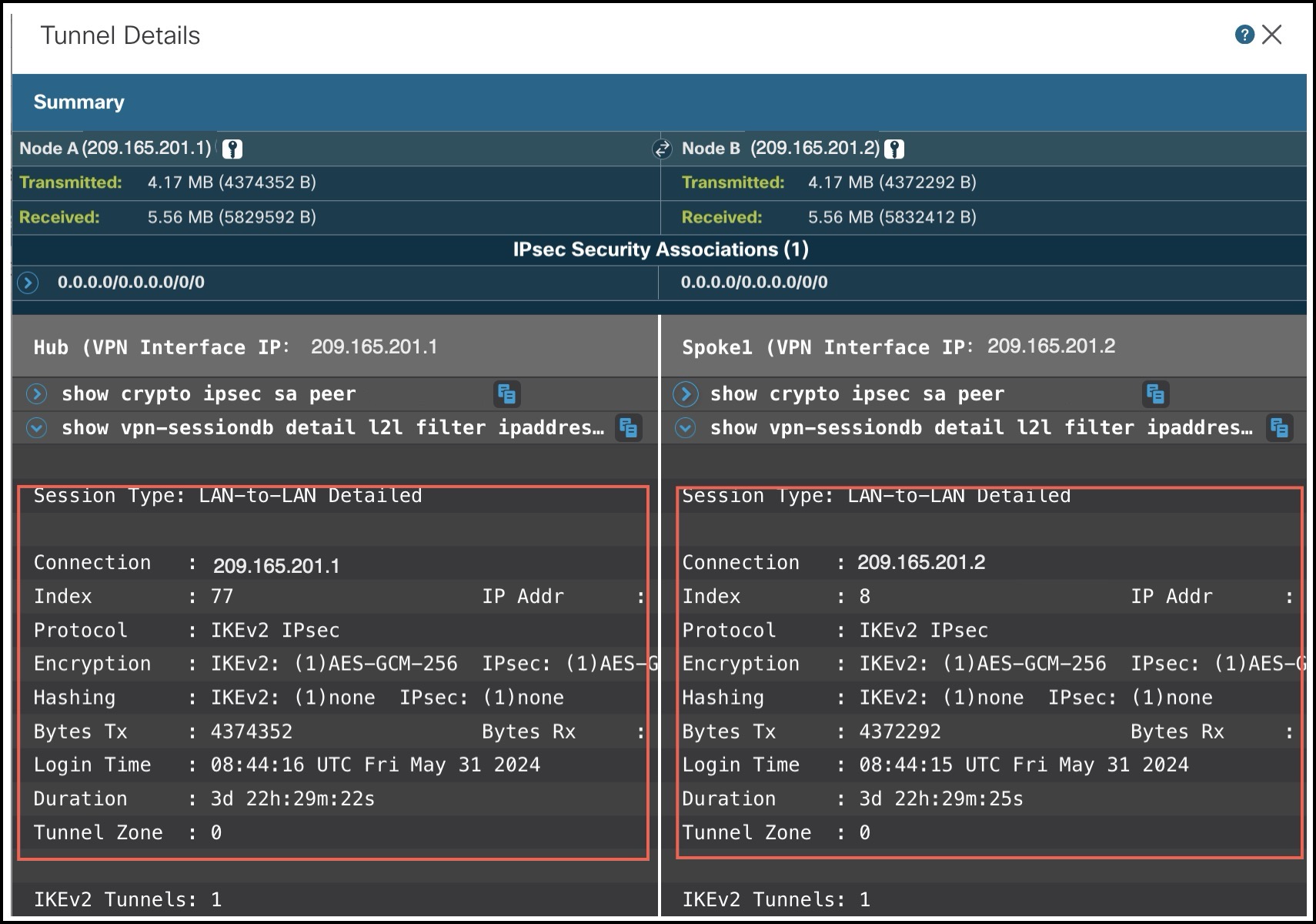This screenshot has width=1316, height=924.
Task: Click Node B received value 5.56 MB (5832412 B)
Action: 892,217
